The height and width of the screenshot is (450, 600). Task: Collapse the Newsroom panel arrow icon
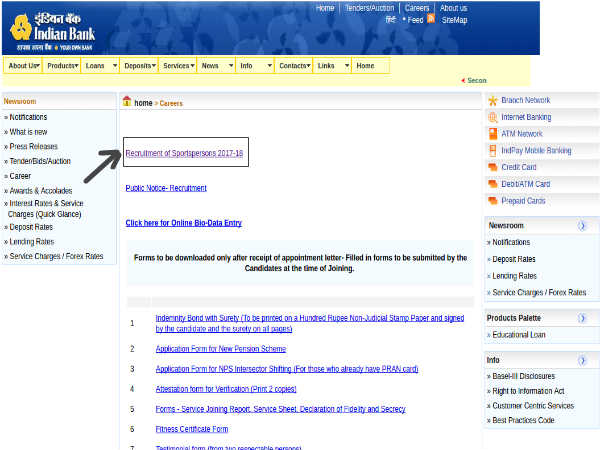pyautogui.click(x=582, y=226)
